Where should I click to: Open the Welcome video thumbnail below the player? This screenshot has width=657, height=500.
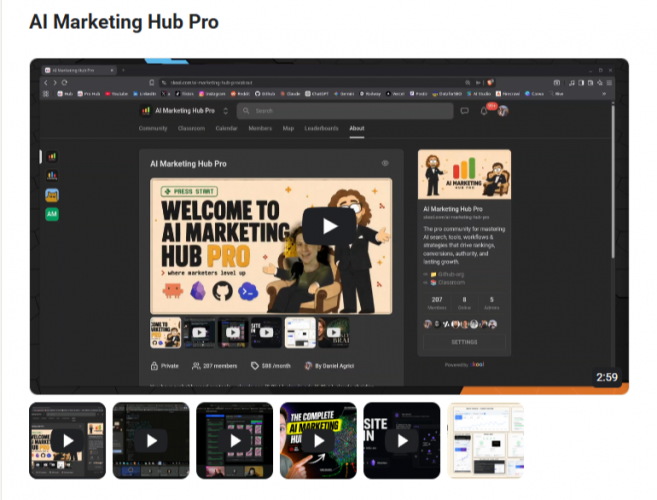point(67,440)
